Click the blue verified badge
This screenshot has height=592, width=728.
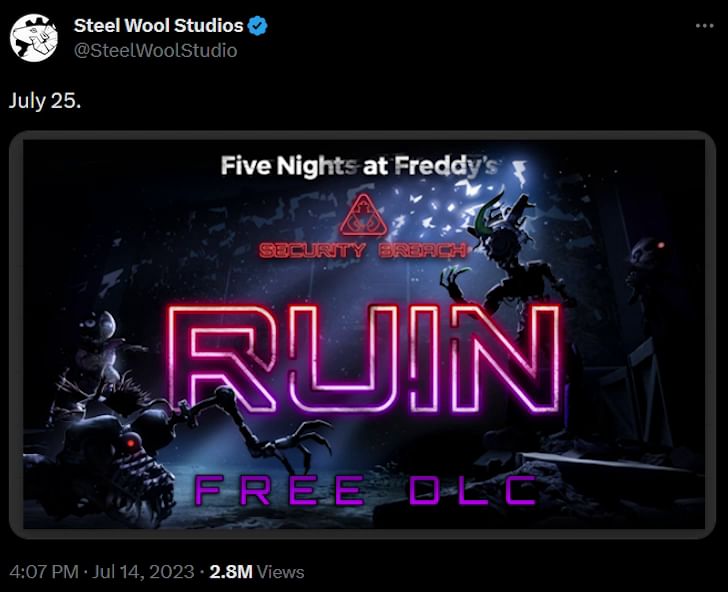pos(257,26)
